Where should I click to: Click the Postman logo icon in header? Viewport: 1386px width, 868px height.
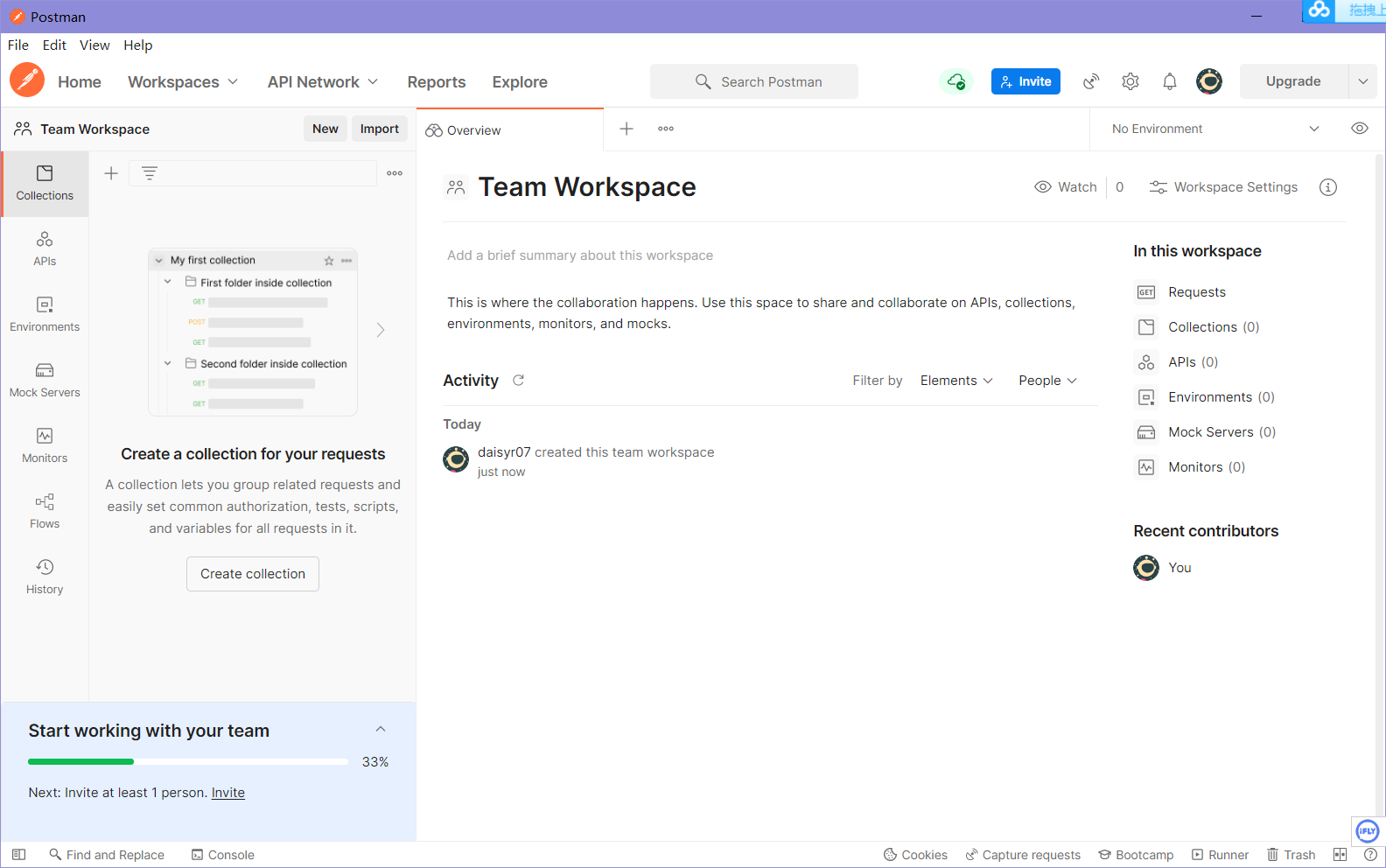27,80
